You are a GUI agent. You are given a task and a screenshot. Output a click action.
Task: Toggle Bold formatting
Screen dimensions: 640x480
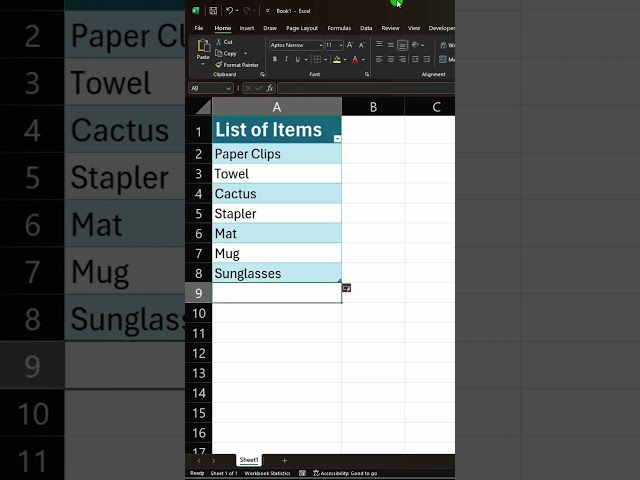(x=275, y=60)
